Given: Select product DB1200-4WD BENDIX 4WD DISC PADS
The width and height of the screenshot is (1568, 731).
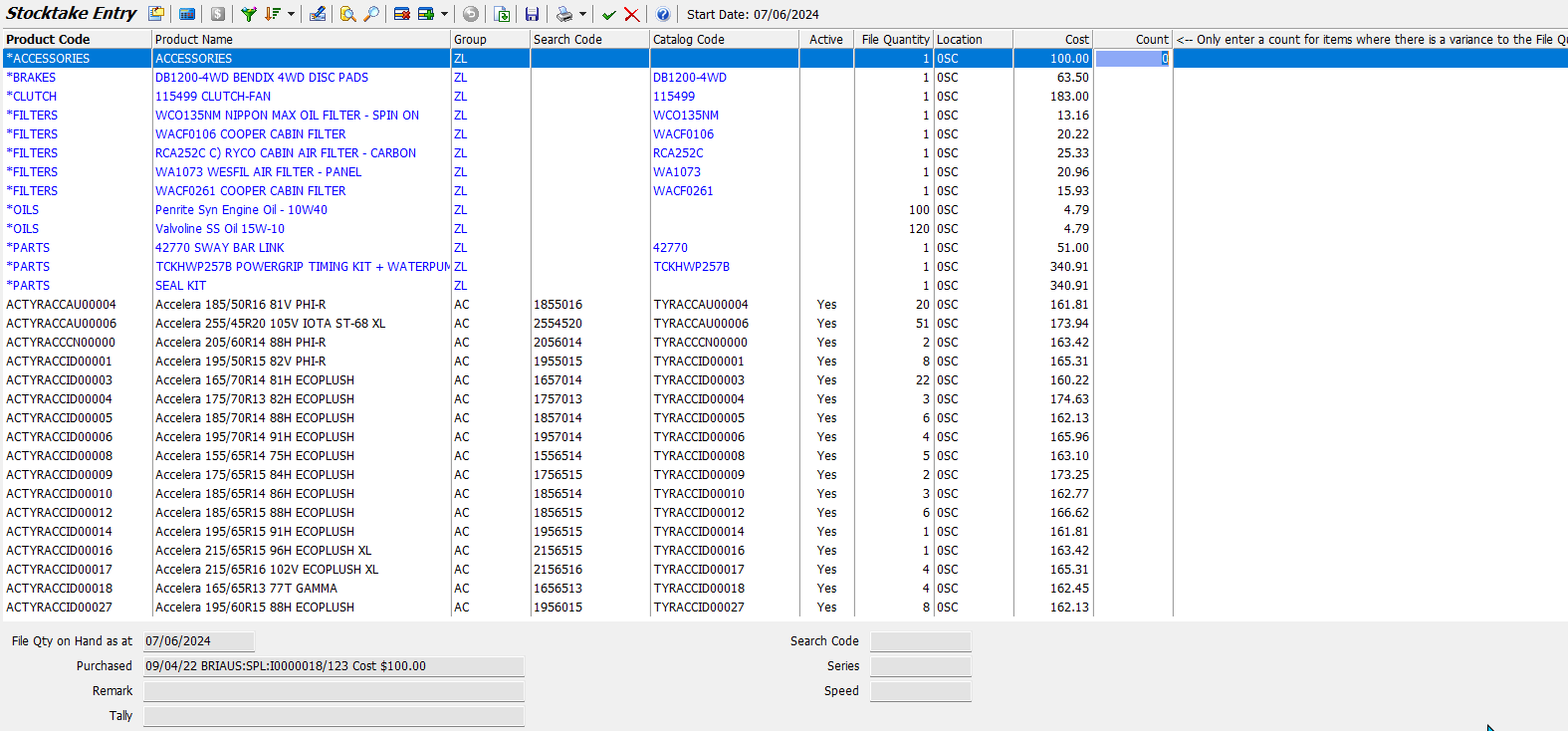Looking at the screenshot, I should coord(262,78).
